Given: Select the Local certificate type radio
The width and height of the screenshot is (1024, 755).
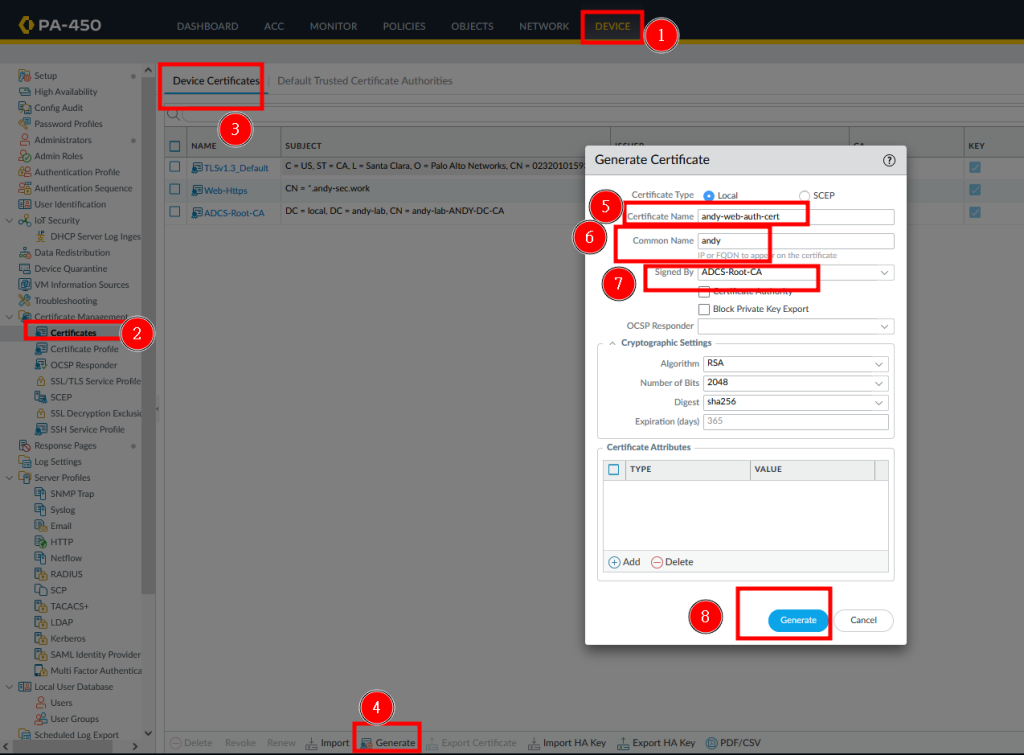Looking at the screenshot, I should coord(709,196).
